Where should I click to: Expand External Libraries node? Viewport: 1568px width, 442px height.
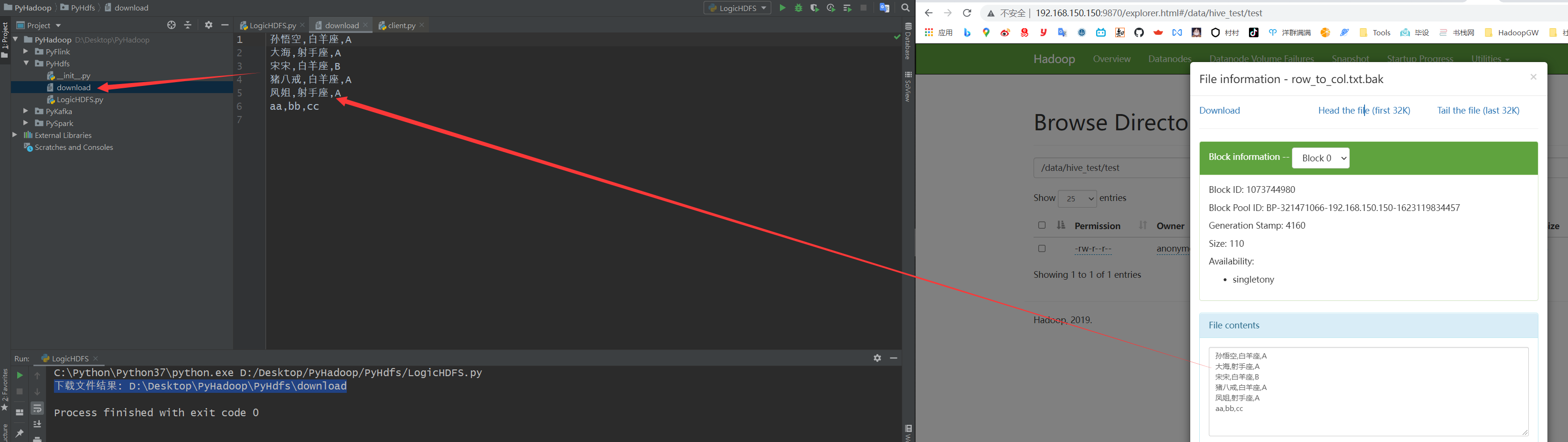pos(15,134)
